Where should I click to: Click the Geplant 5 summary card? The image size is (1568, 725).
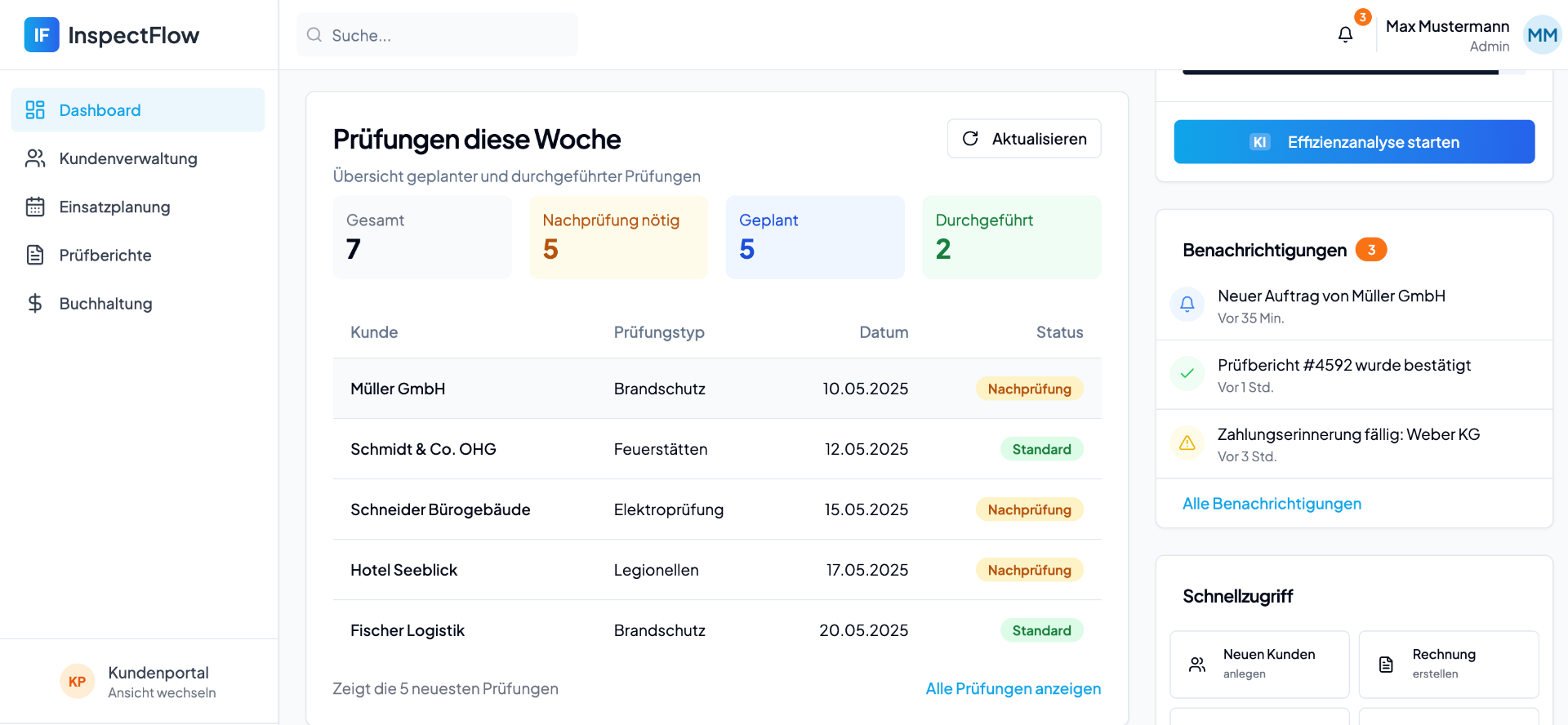click(x=815, y=238)
